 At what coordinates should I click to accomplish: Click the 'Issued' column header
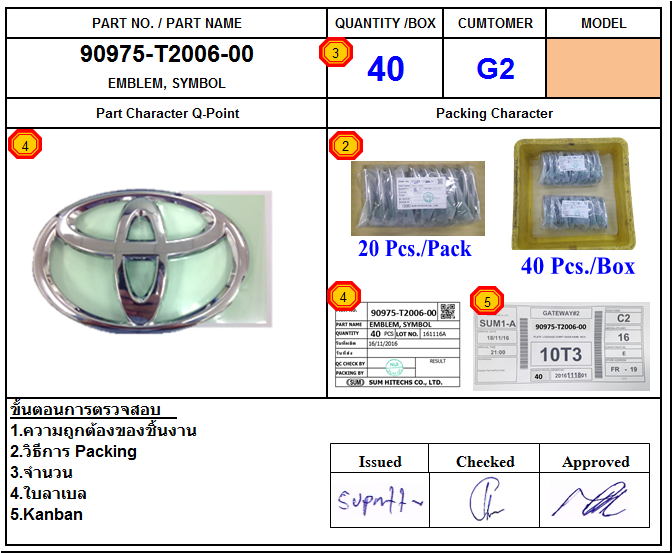pos(380,462)
